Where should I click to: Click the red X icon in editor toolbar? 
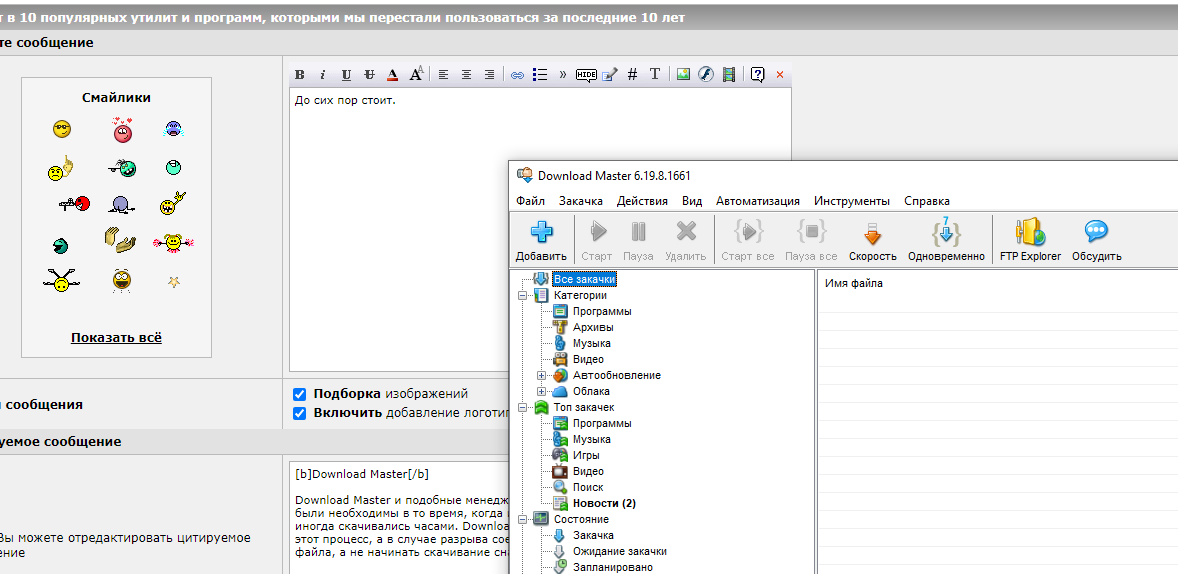(x=780, y=75)
